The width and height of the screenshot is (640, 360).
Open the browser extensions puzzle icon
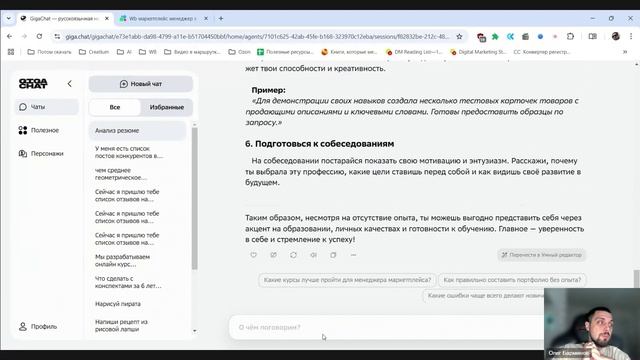tap(570, 36)
